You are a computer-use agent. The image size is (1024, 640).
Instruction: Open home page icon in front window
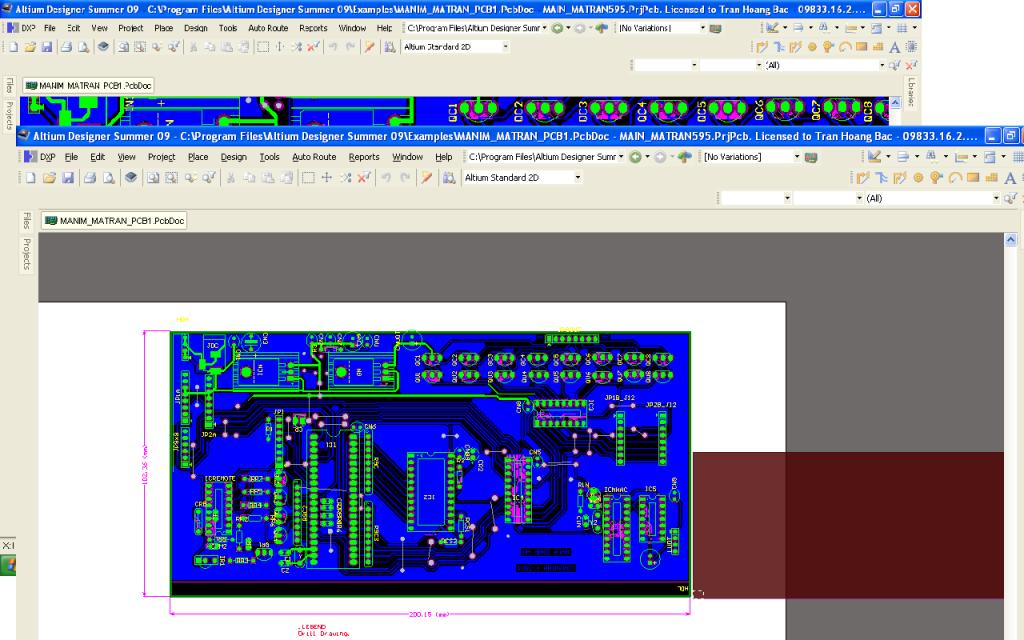[x=684, y=157]
